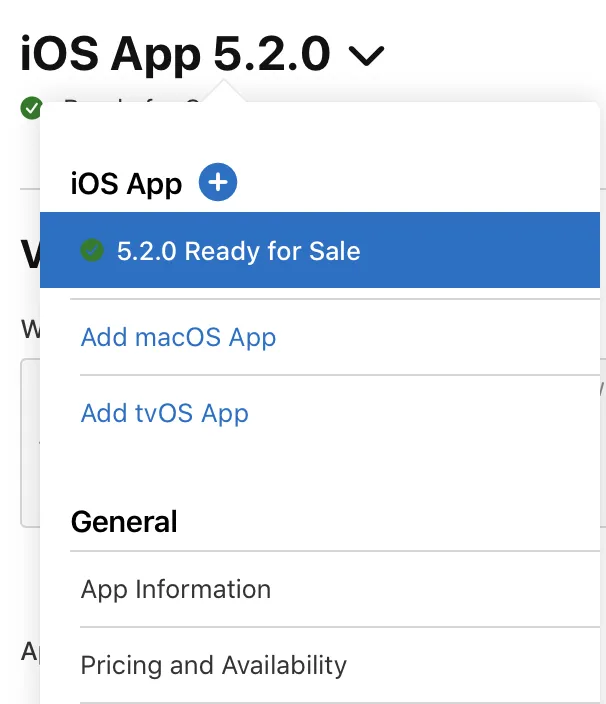606x704 pixels.
Task: Choose Add tvOS App
Action: pos(165,413)
